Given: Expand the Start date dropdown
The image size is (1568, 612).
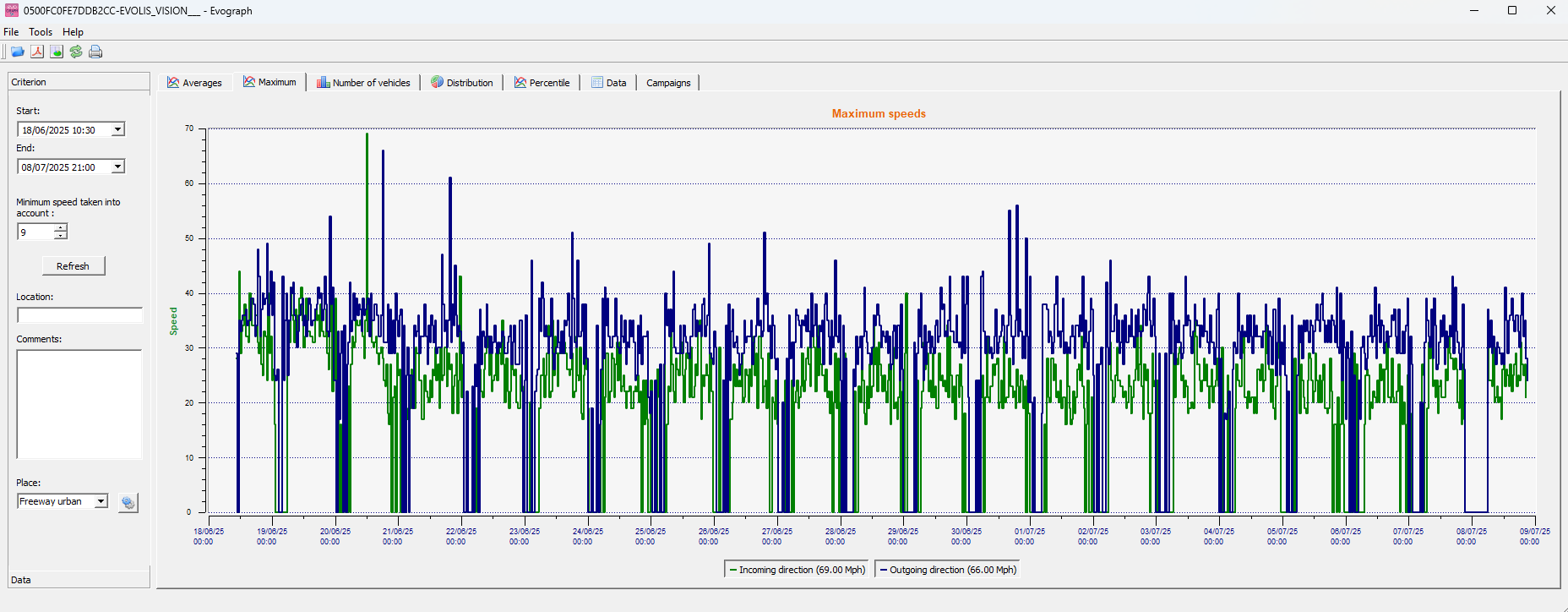Looking at the screenshot, I should [x=118, y=129].
